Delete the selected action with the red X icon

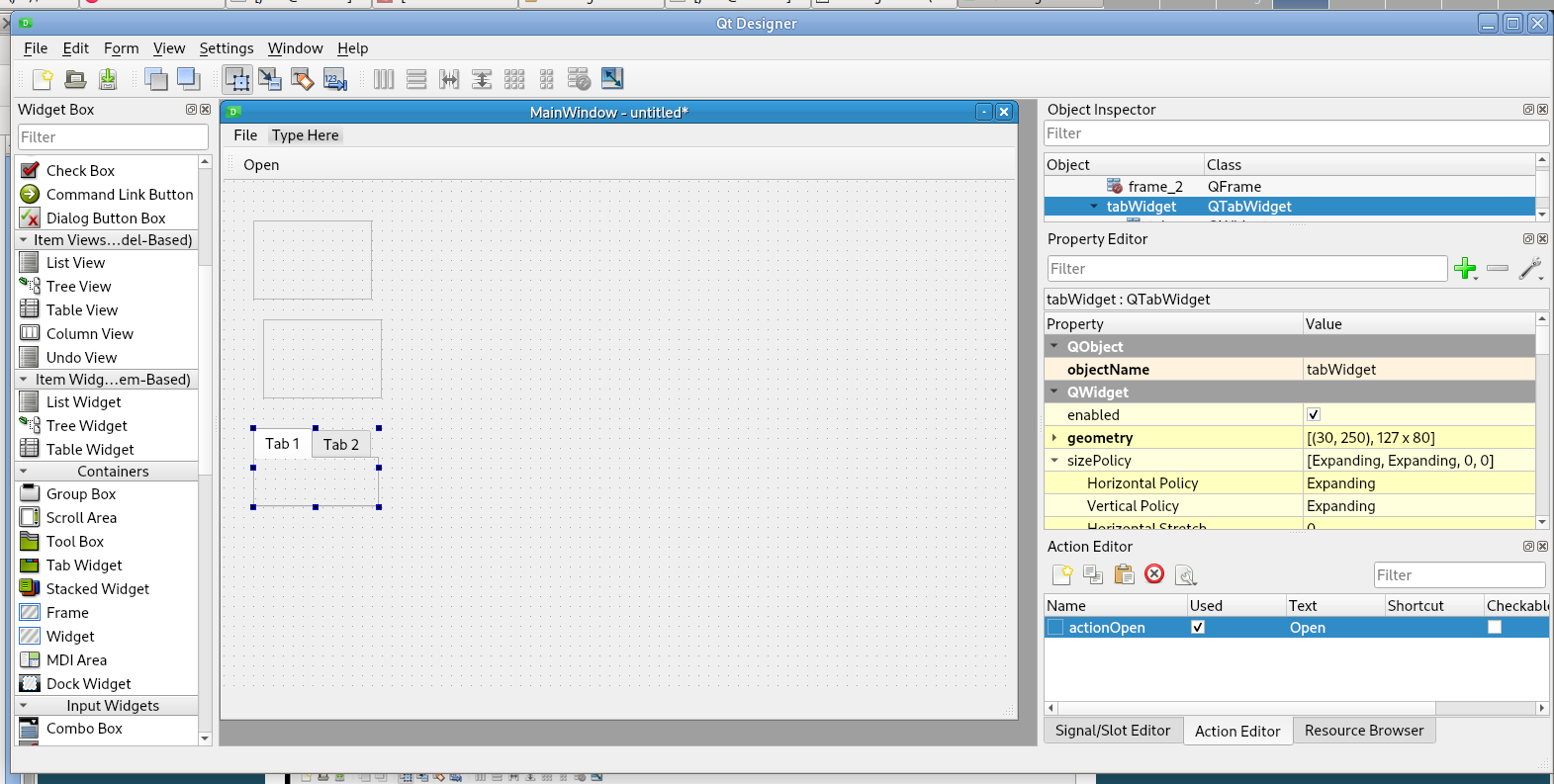[1154, 574]
